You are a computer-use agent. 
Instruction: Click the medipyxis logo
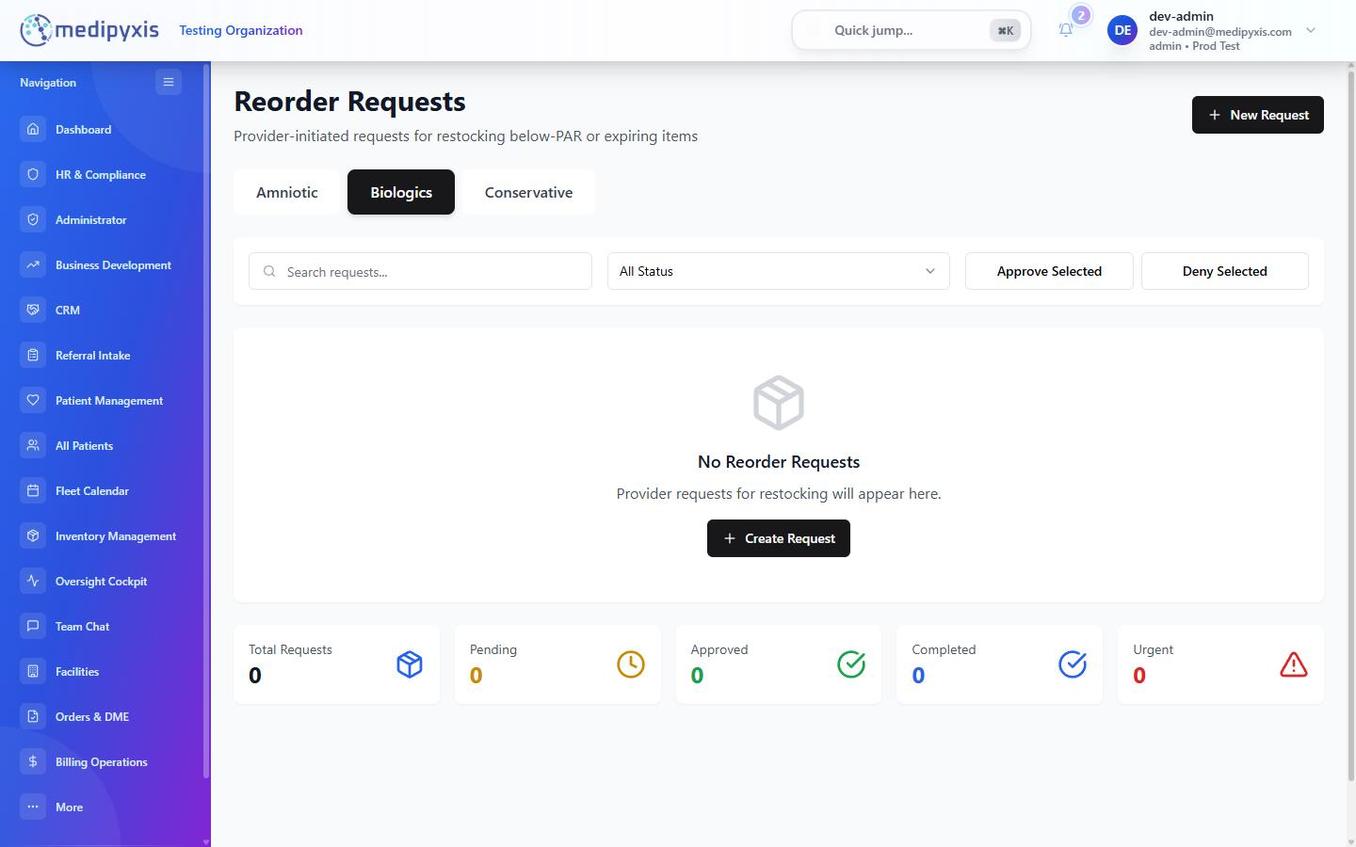point(89,30)
